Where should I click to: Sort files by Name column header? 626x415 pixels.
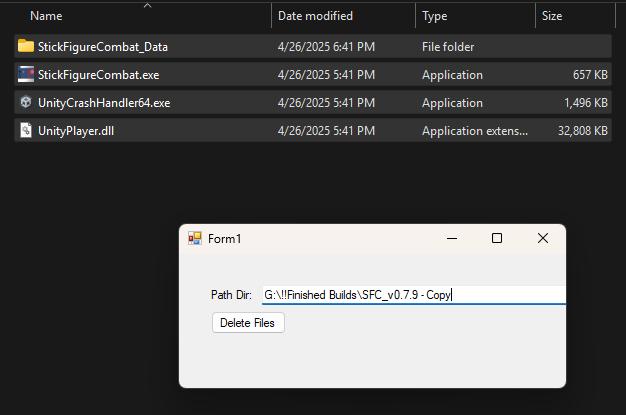(46, 16)
